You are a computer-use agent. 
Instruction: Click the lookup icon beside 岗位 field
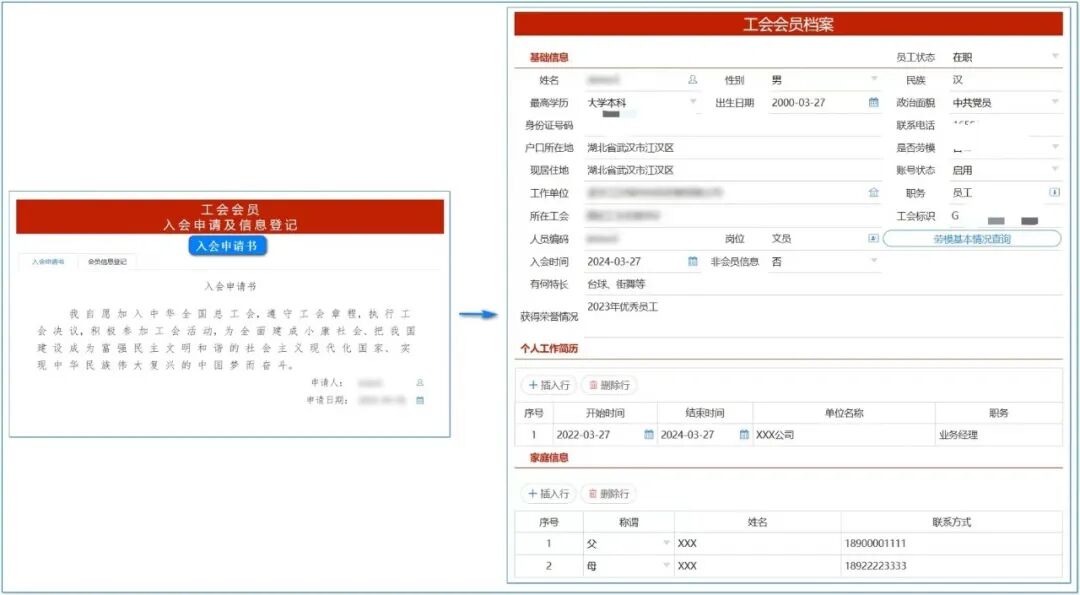point(872,237)
